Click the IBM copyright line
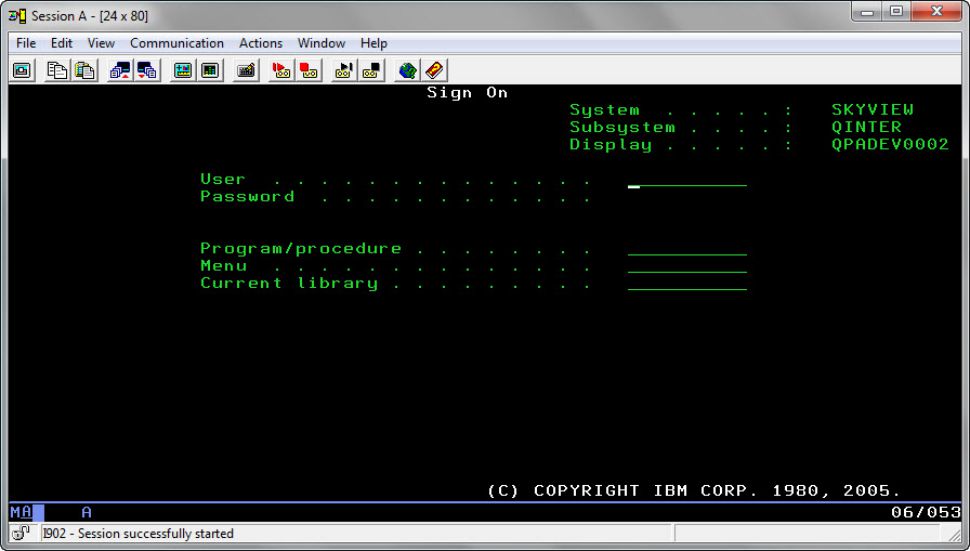 tap(694, 491)
